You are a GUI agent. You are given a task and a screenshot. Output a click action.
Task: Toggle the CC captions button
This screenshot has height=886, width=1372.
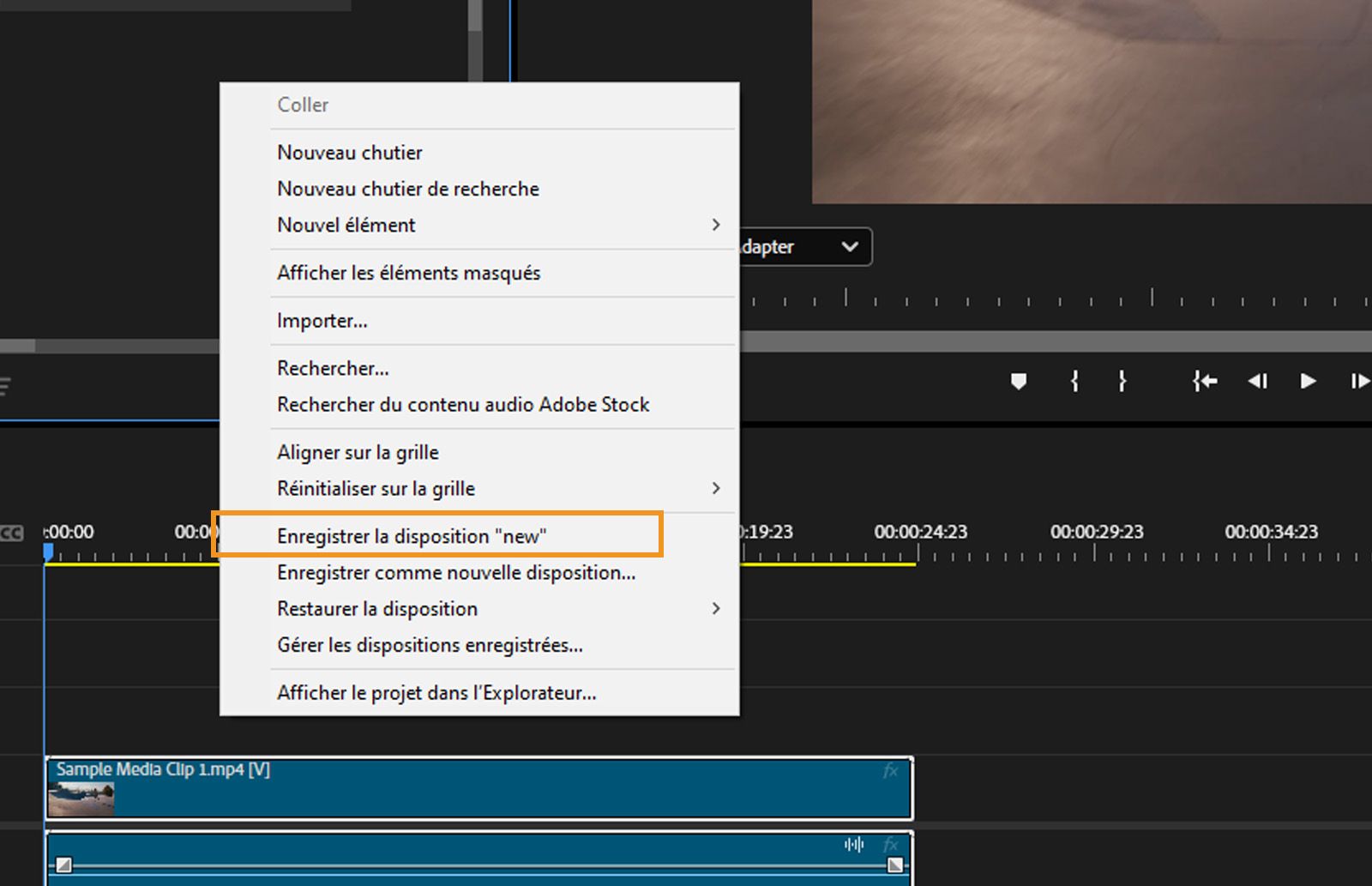click(11, 533)
